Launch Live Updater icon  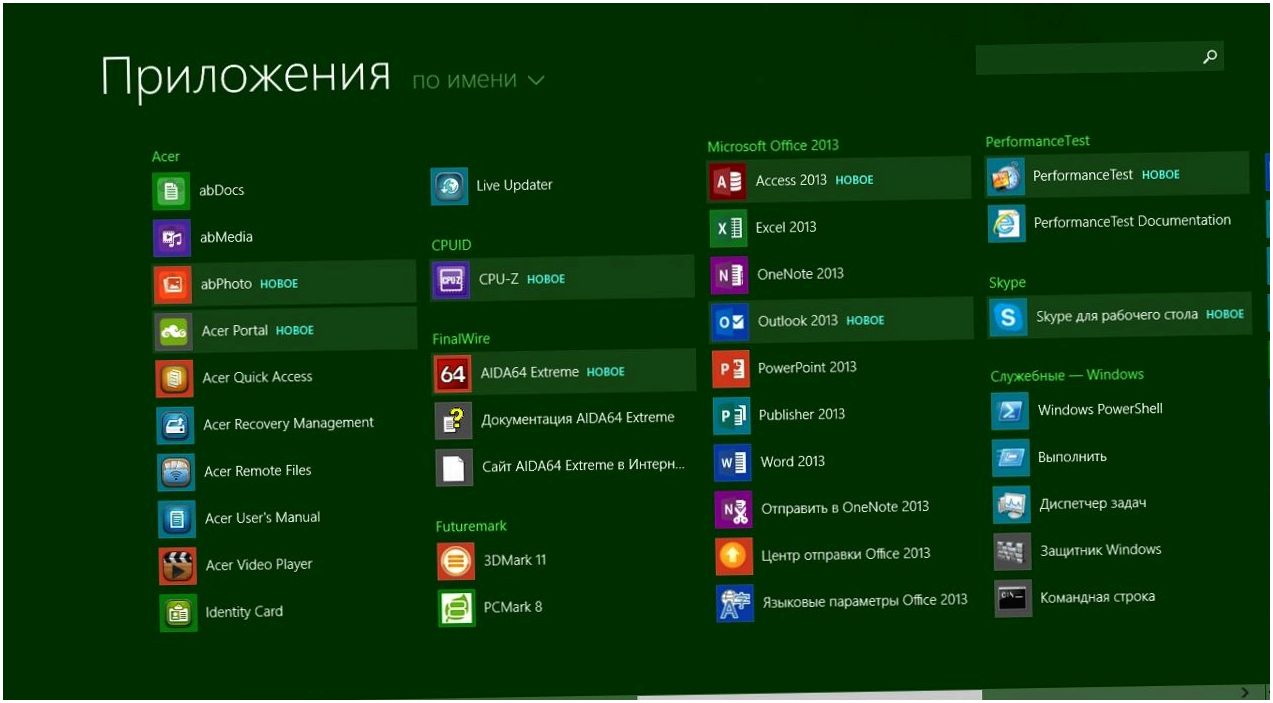click(x=449, y=186)
